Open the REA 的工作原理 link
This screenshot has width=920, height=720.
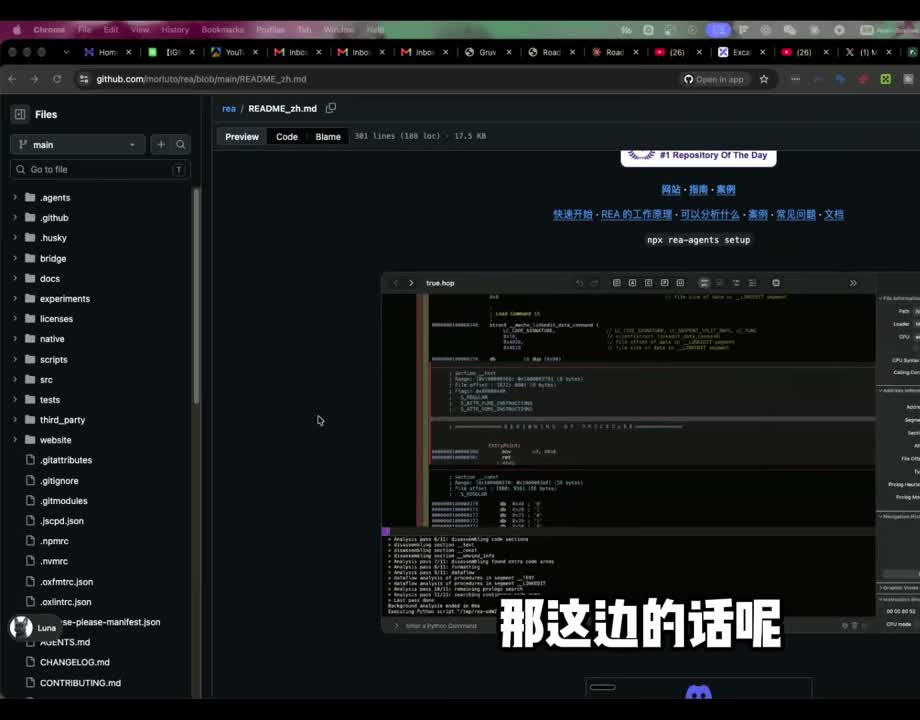[x=636, y=214]
